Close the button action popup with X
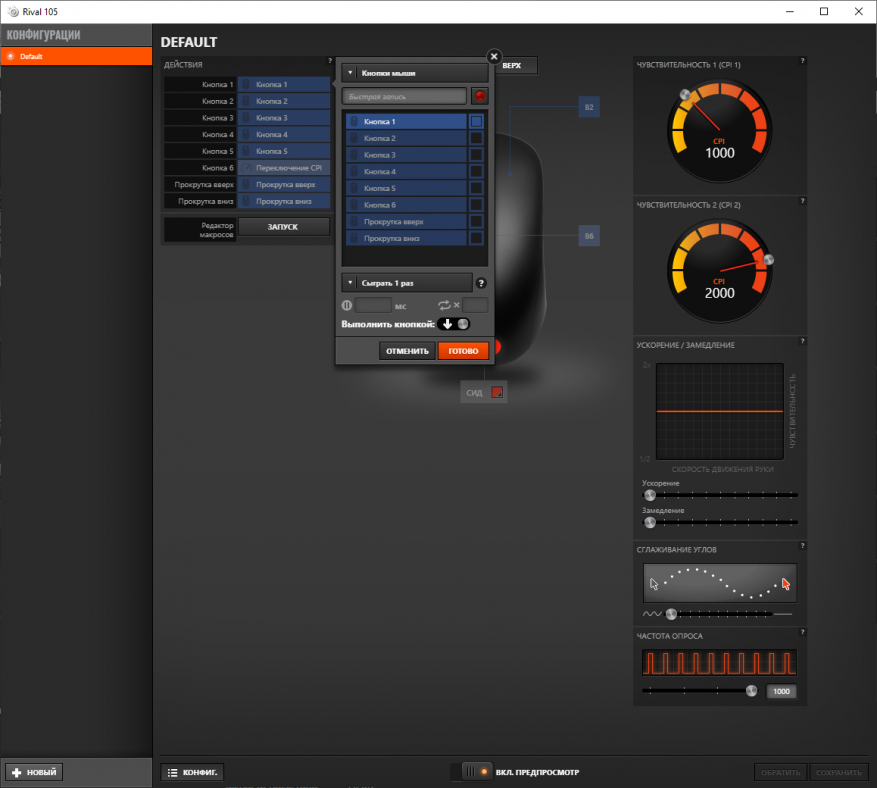 tap(494, 56)
